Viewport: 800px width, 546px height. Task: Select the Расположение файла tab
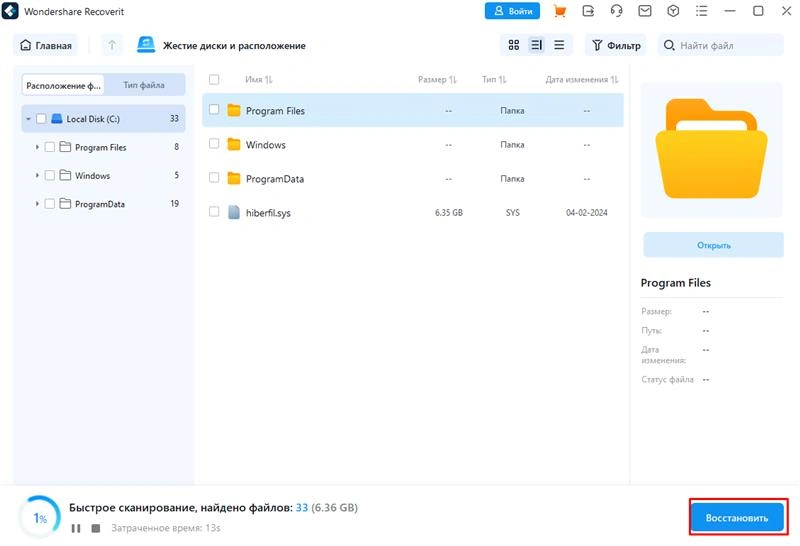pyautogui.click(x=62, y=86)
